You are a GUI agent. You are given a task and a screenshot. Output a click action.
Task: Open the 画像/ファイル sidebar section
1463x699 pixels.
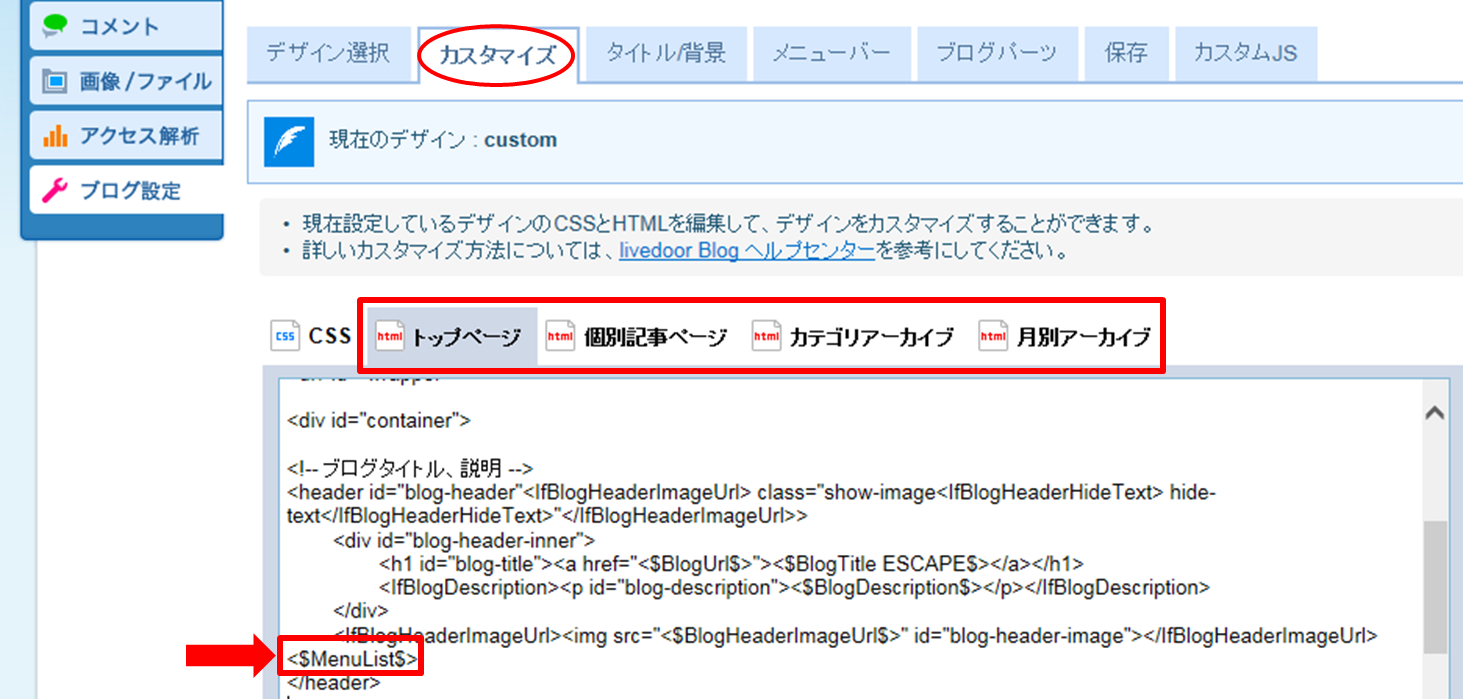125,81
